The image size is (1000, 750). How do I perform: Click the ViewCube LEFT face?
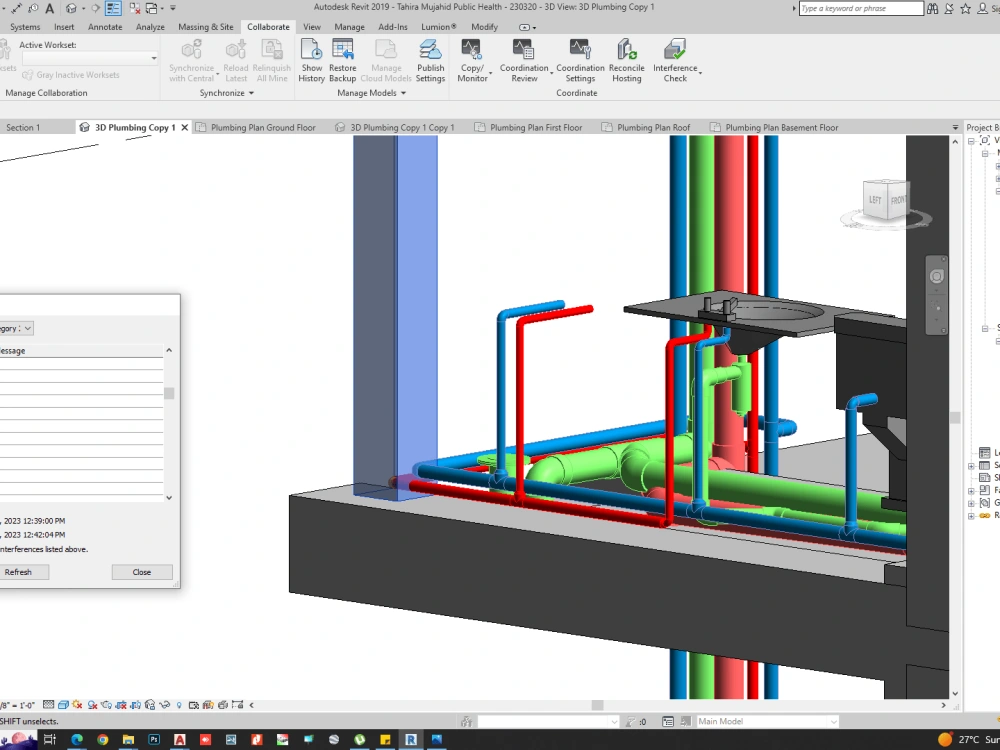tap(874, 200)
